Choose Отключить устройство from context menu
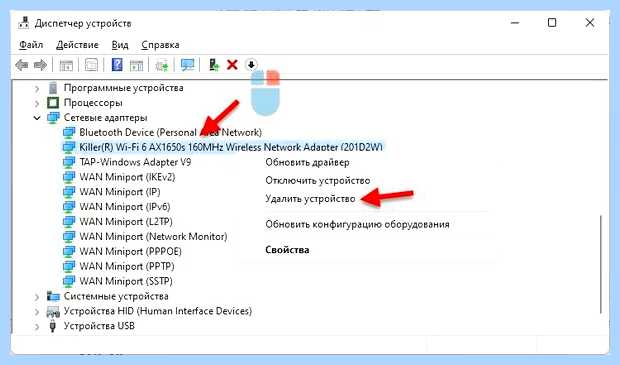The width and height of the screenshot is (620, 365). tap(318, 180)
